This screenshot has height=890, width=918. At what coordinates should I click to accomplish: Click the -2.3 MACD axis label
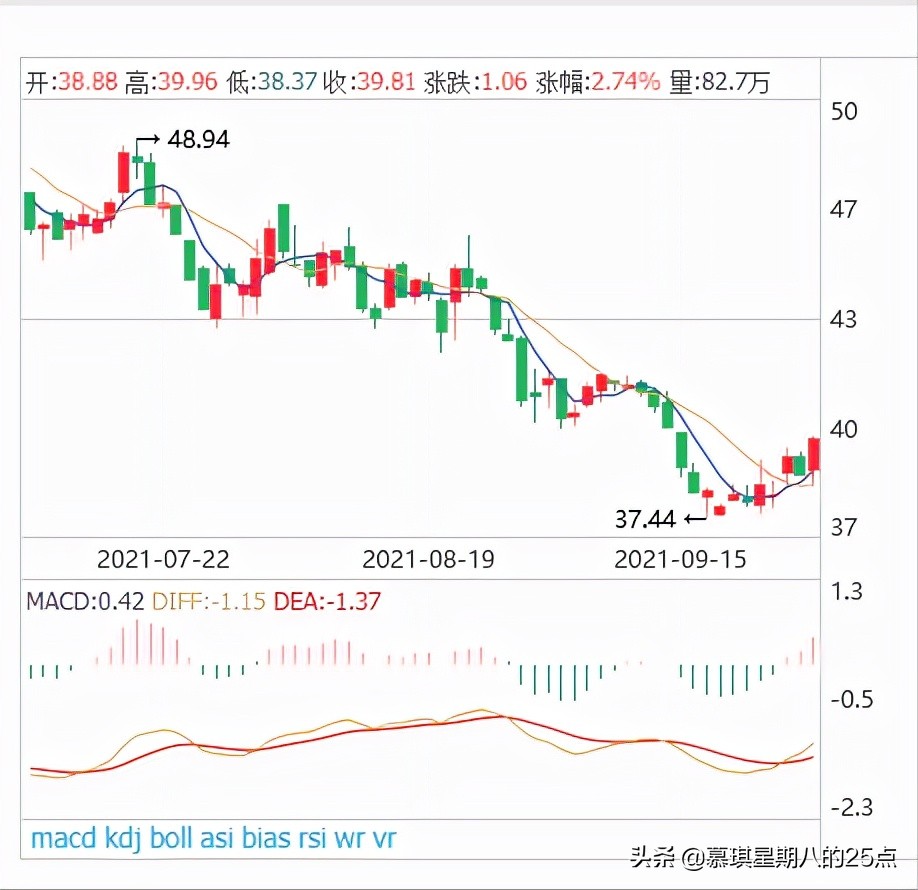point(852,808)
